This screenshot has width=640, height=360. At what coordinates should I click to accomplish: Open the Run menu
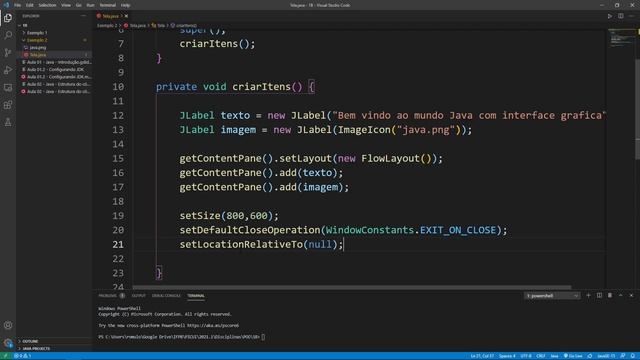[x=90, y=5]
